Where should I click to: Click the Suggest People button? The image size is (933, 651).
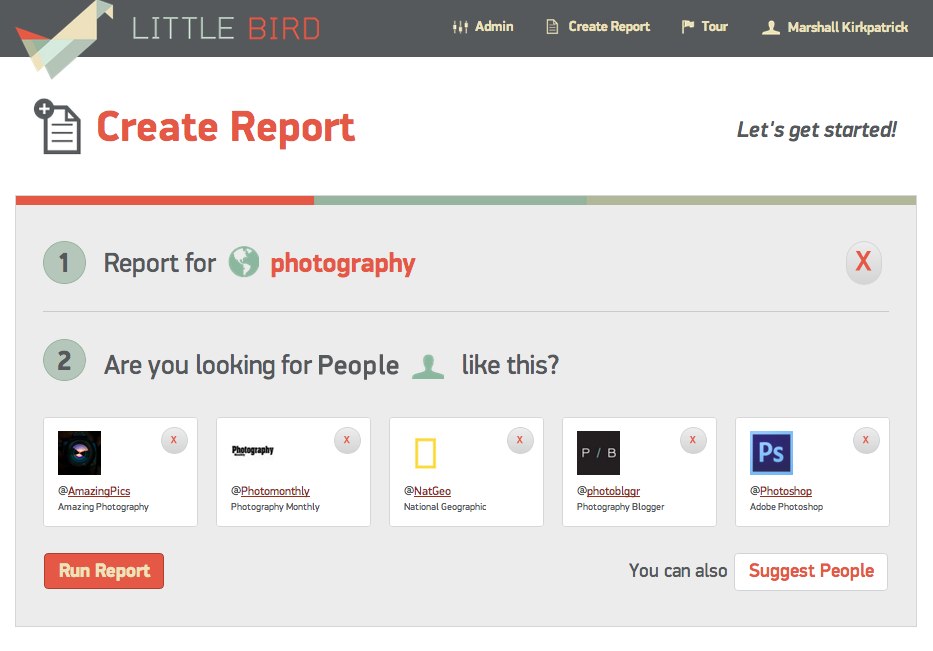[x=811, y=571]
